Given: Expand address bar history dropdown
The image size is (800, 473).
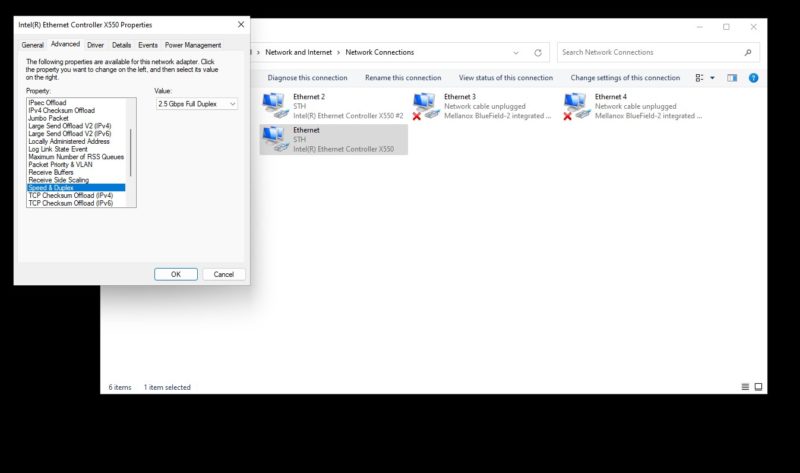Looking at the screenshot, I should pos(516,53).
